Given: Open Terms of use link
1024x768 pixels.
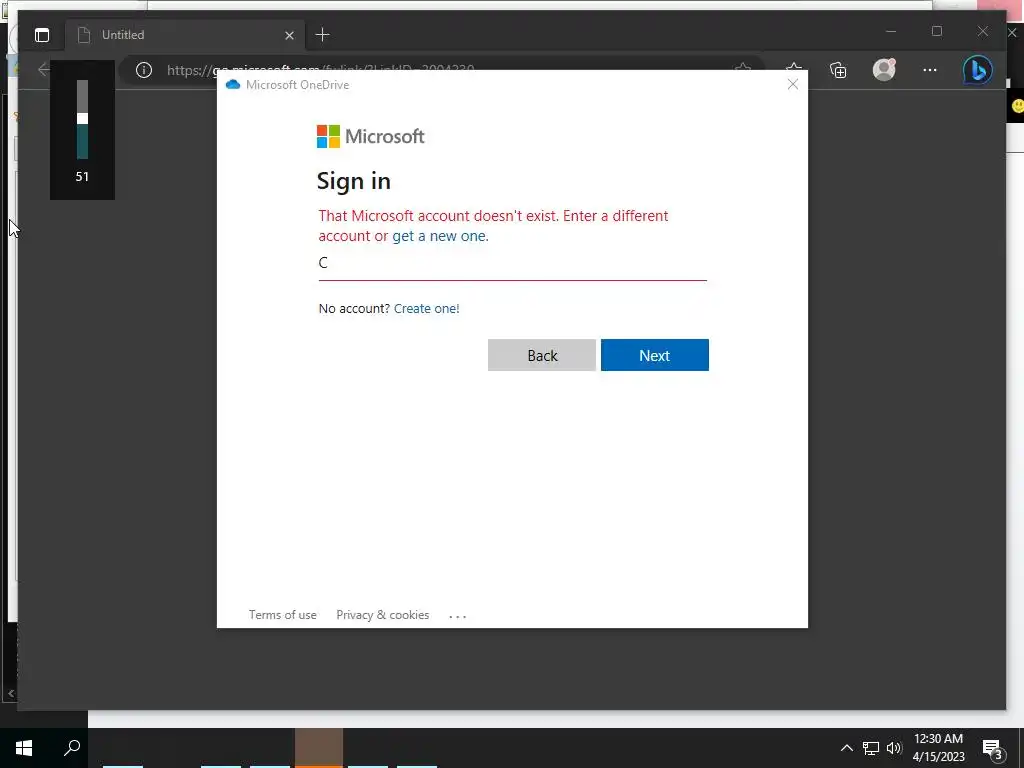Looking at the screenshot, I should 282,615.
